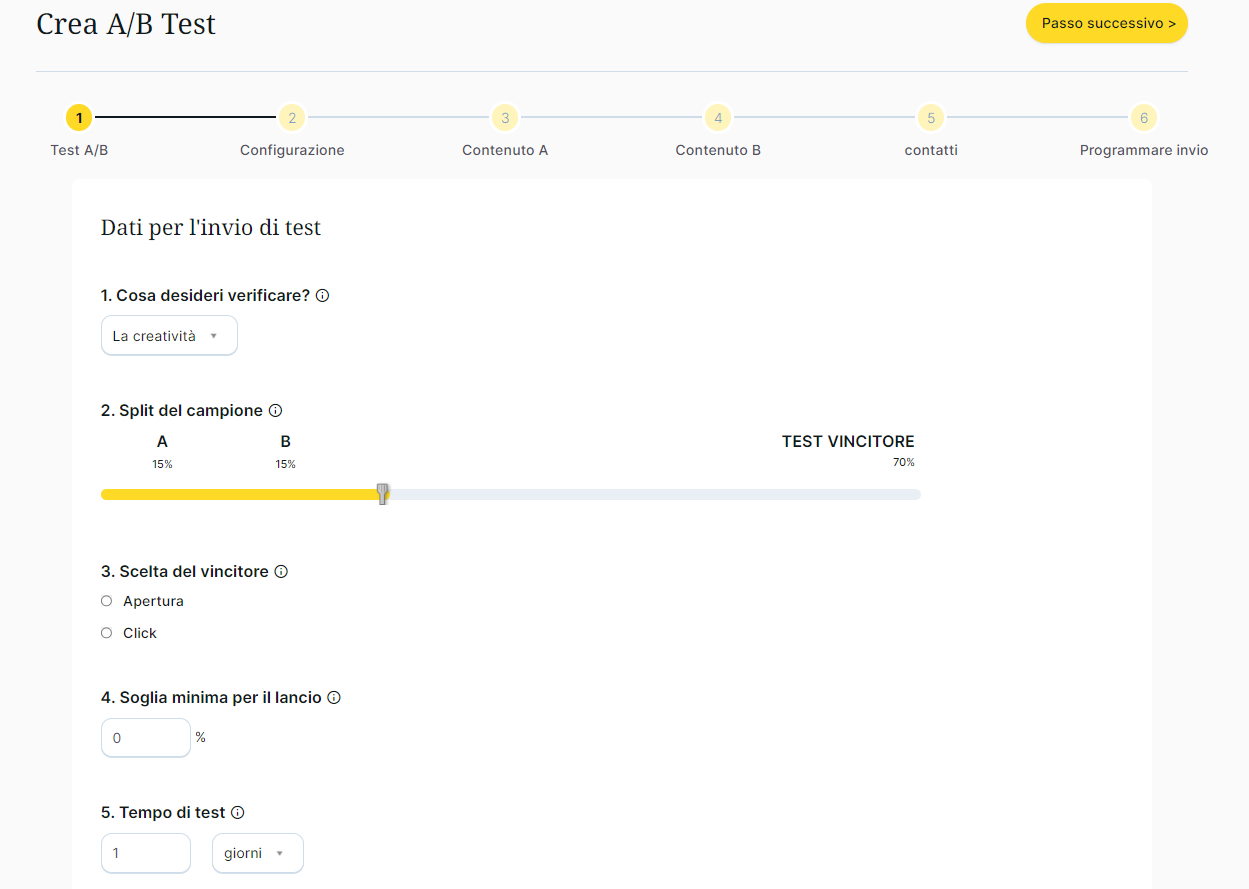Image resolution: width=1249 pixels, height=889 pixels.
Task: Focus the minimum threshold percentage field
Action: click(146, 738)
